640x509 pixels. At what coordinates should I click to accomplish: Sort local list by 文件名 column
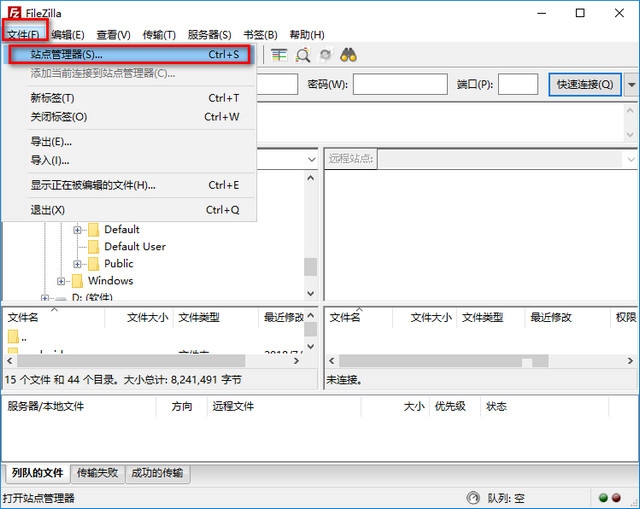click(54, 318)
